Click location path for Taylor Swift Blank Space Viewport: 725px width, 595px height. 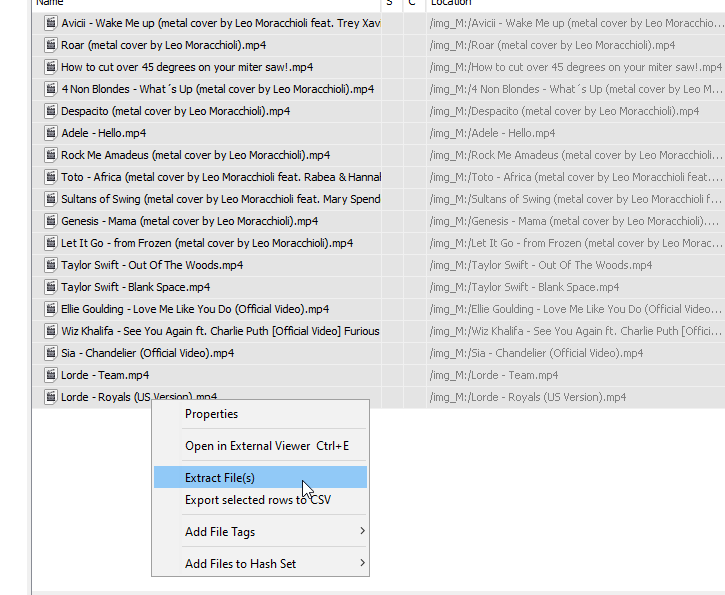point(524,287)
